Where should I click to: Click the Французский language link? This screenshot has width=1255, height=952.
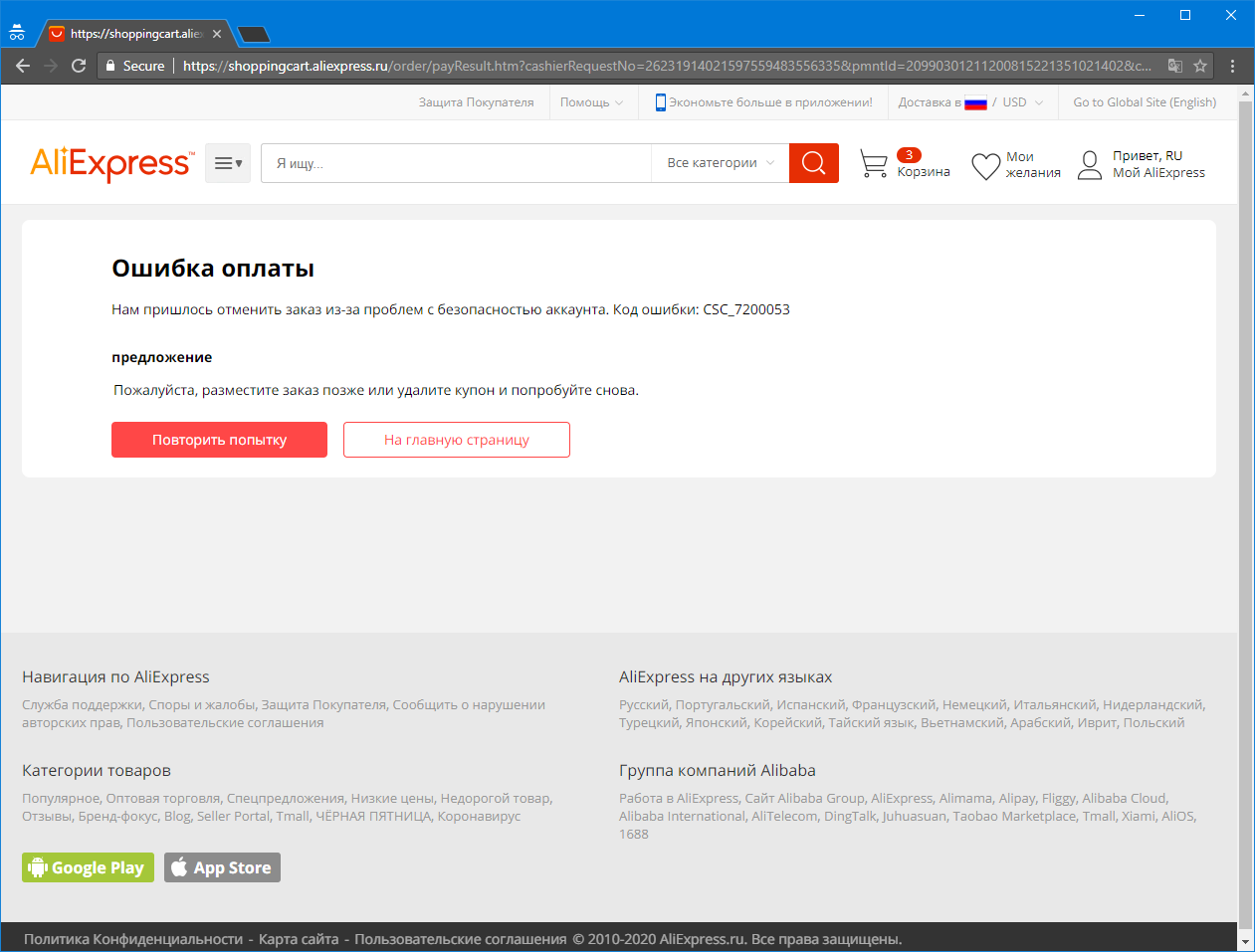click(x=894, y=705)
